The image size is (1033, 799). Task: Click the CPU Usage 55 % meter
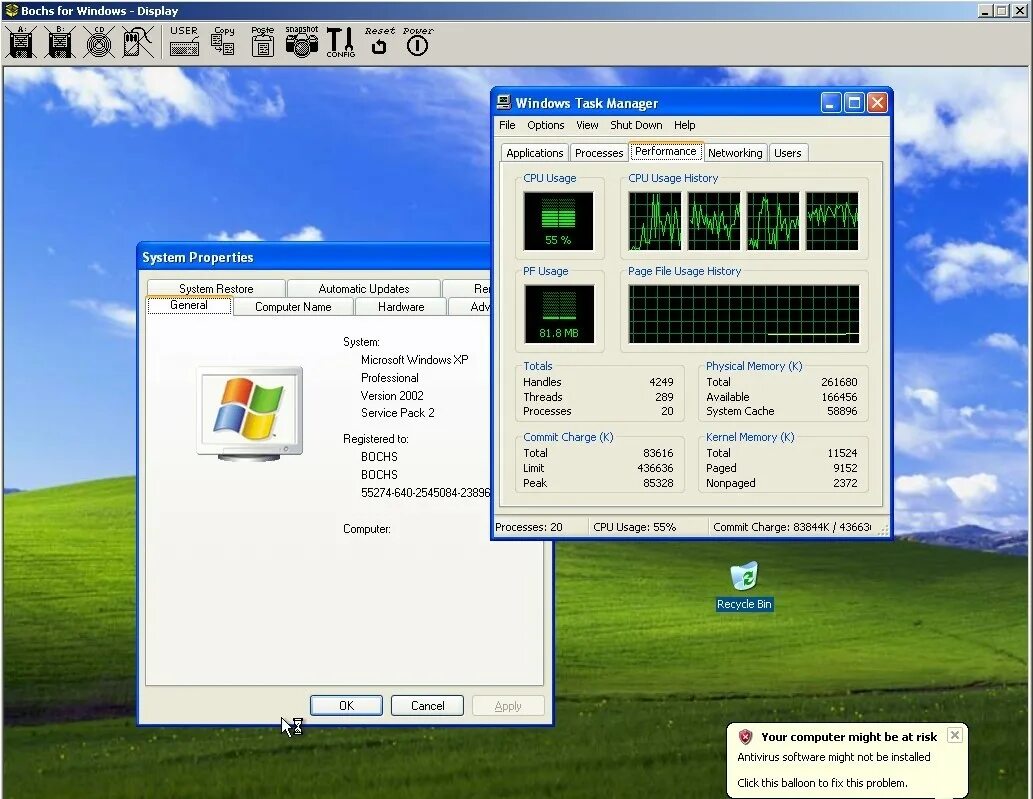(x=559, y=221)
